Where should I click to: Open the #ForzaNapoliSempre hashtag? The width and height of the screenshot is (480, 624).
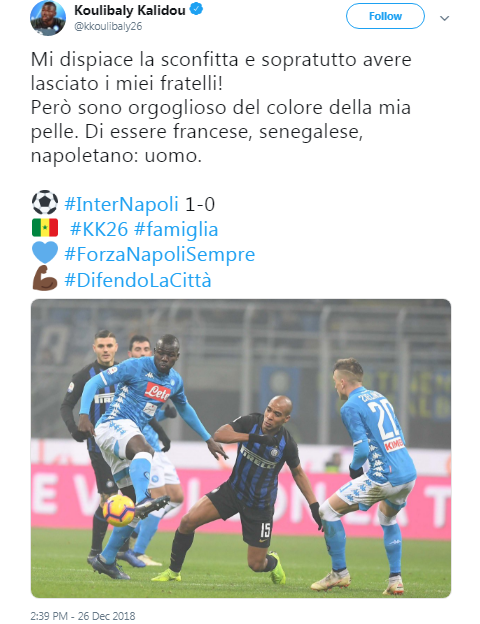[160, 255]
